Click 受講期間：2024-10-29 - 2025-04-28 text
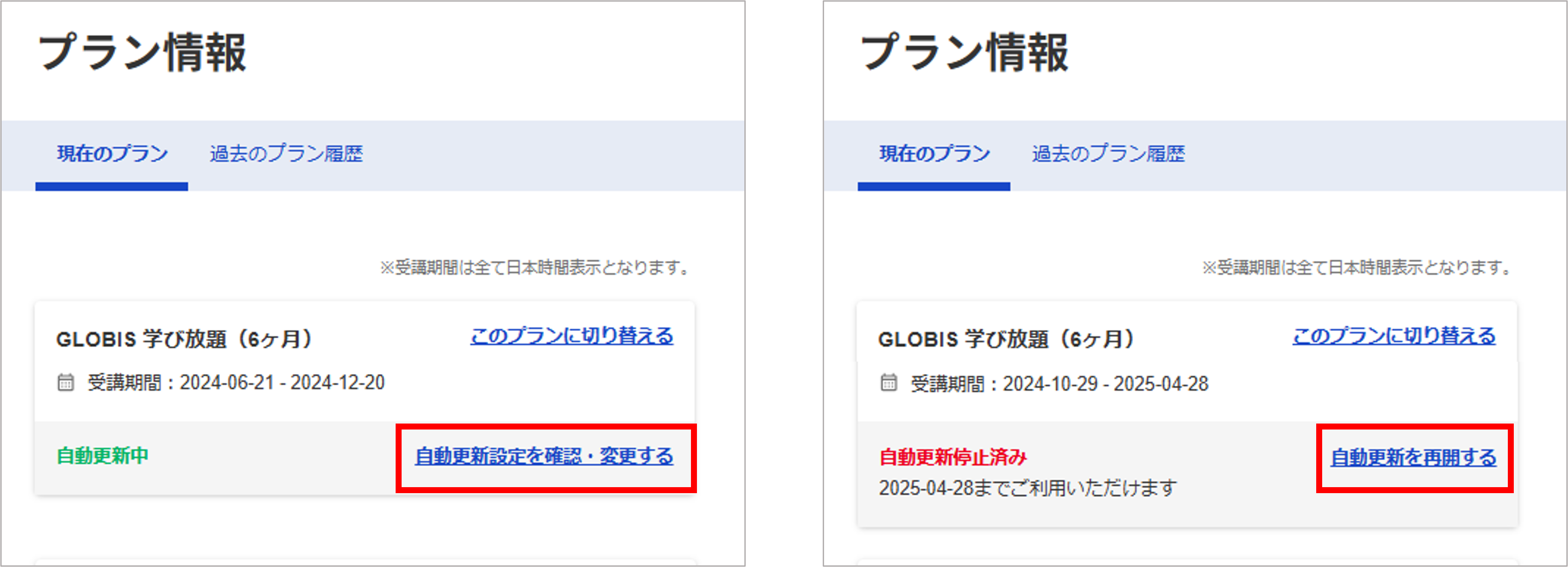1568x567 pixels. (x=1059, y=384)
